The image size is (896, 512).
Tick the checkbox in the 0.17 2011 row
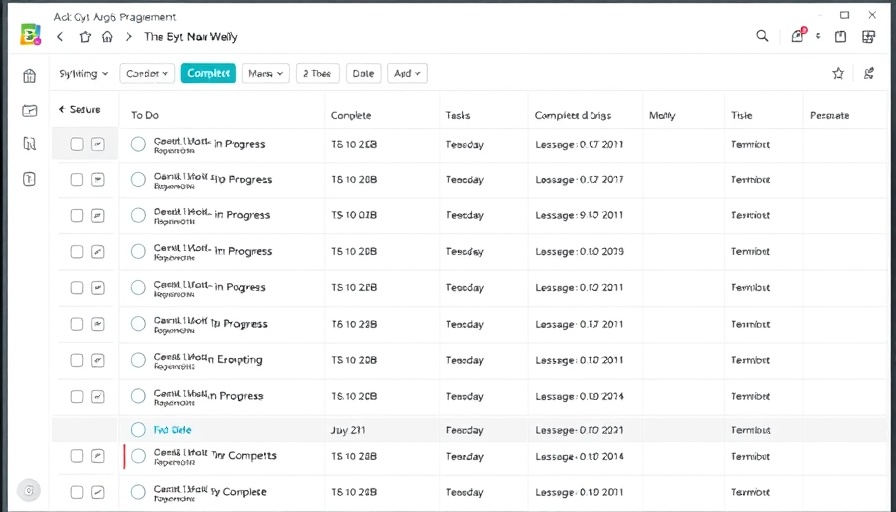[x=77, y=324]
